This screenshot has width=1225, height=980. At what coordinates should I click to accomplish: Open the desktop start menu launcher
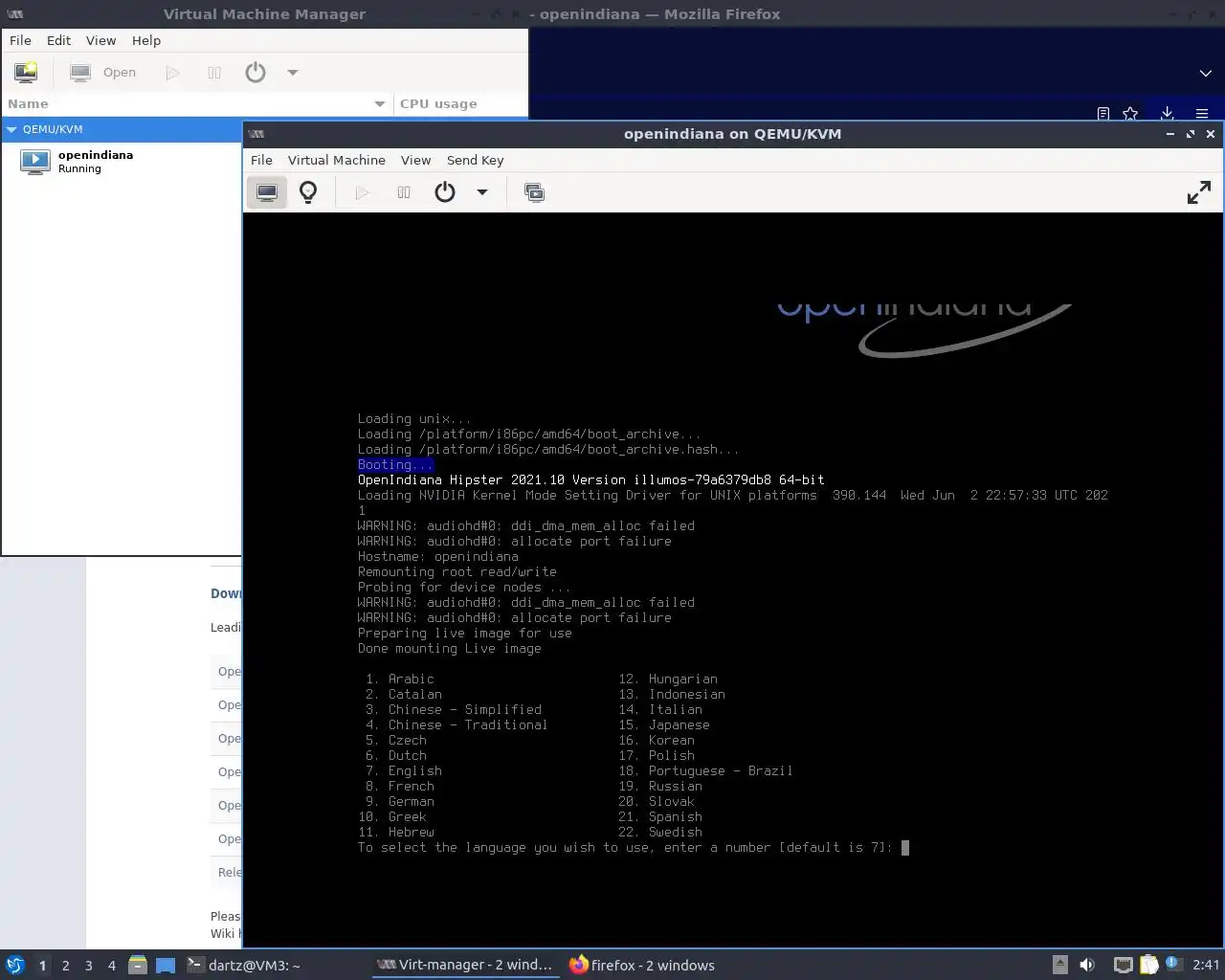point(15,965)
